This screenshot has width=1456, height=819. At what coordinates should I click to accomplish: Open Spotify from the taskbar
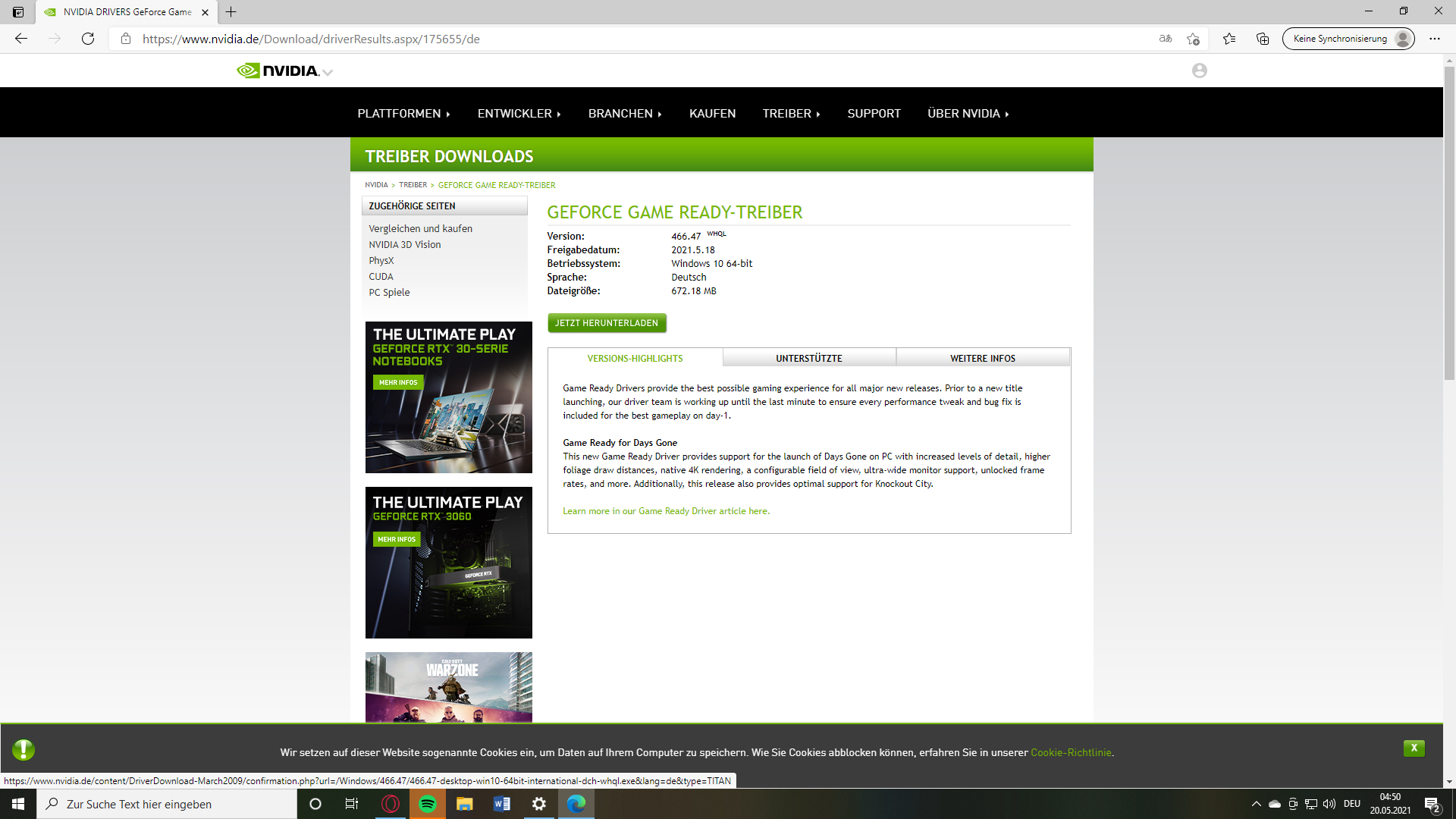tap(428, 804)
